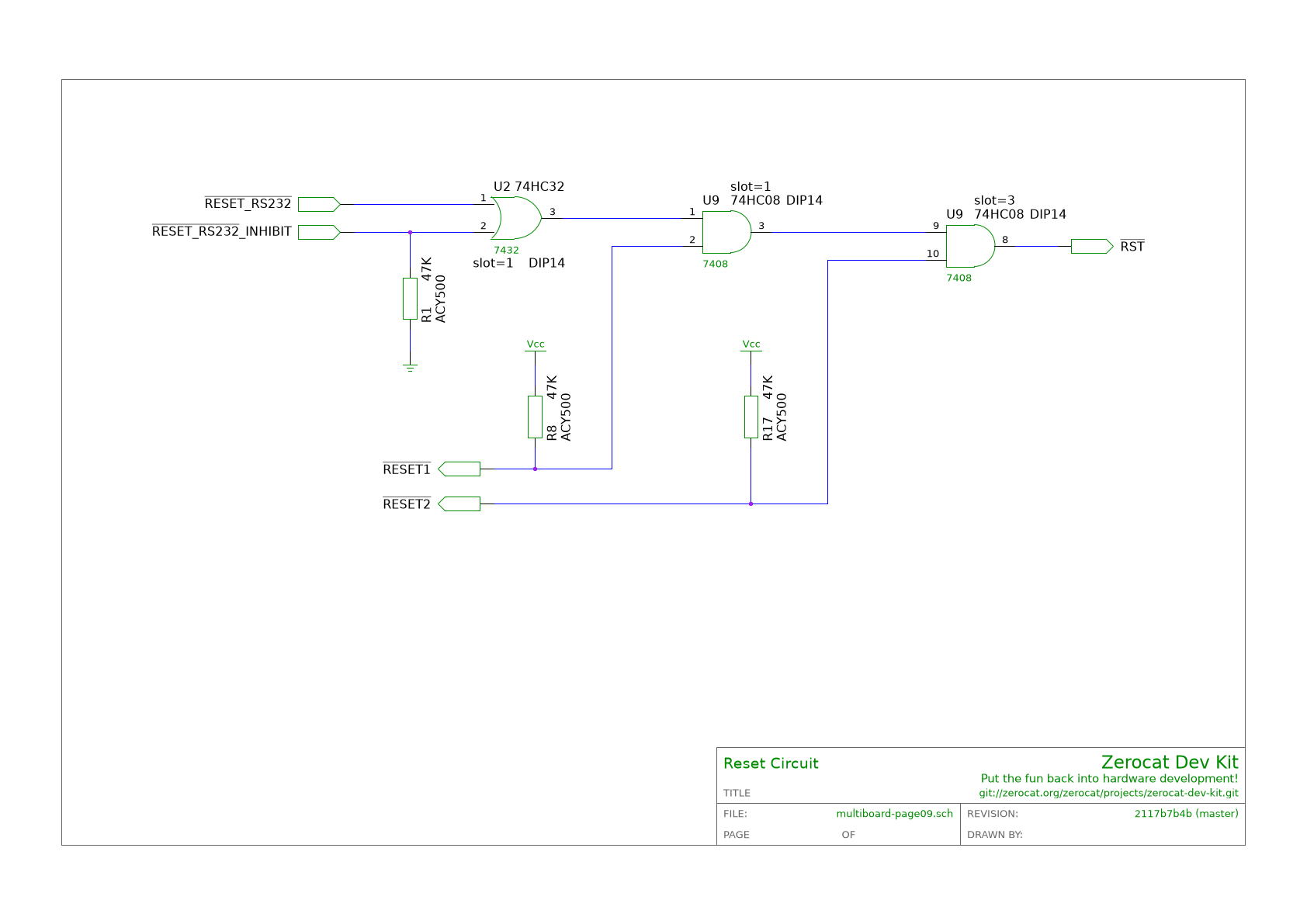Click the junction dot below R17
1307x924 pixels.
(x=751, y=504)
